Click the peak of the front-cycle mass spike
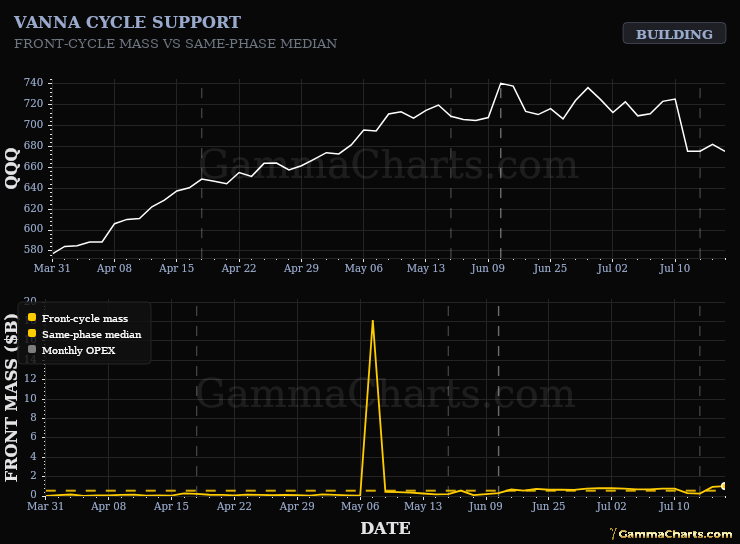Image resolution: width=740 pixels, height=544 pixels. point(373,321)
